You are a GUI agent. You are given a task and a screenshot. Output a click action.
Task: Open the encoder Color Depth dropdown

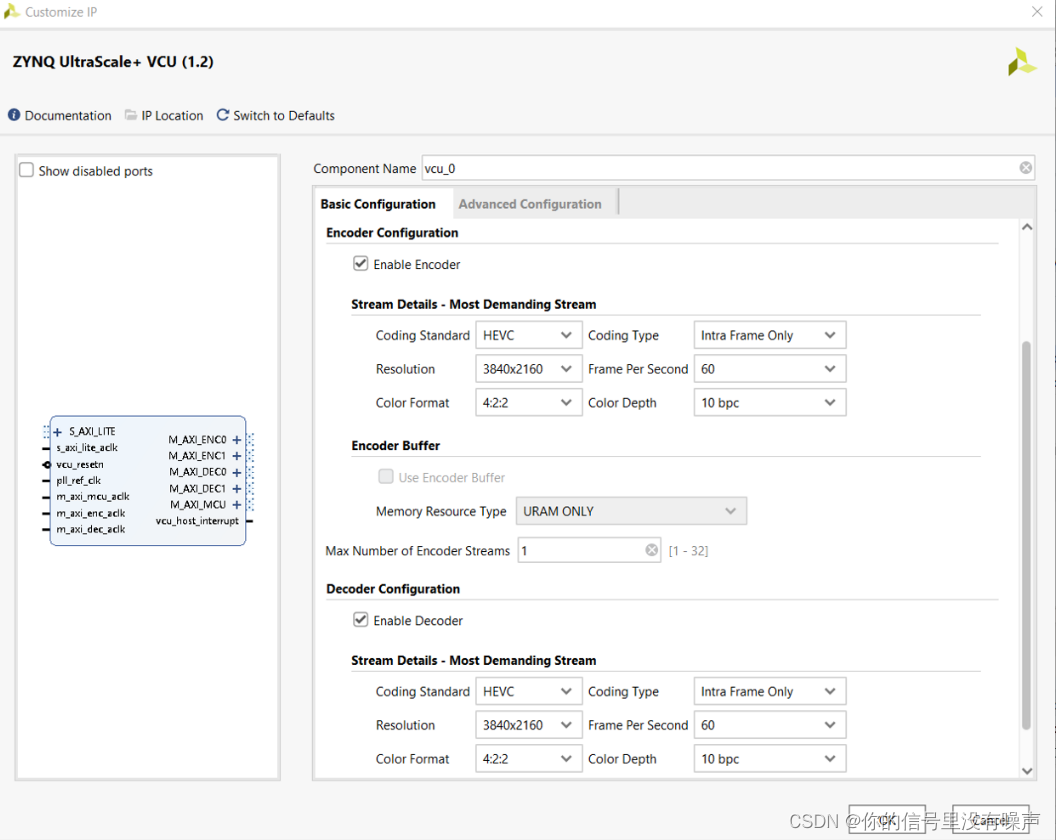pyautogui.click(x=770, y=402)
